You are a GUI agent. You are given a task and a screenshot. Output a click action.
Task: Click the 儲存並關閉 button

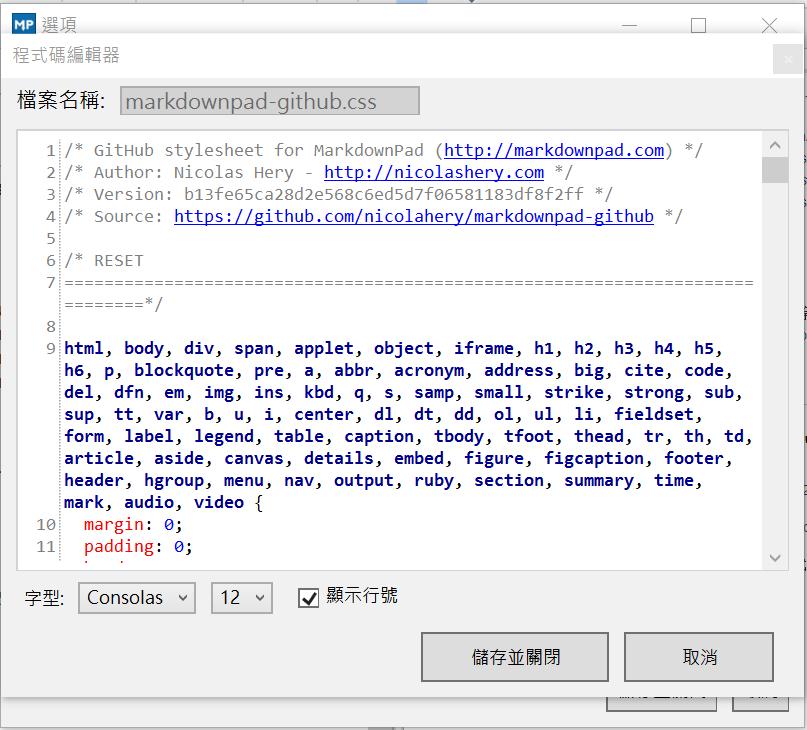click(x=515, y=657)
